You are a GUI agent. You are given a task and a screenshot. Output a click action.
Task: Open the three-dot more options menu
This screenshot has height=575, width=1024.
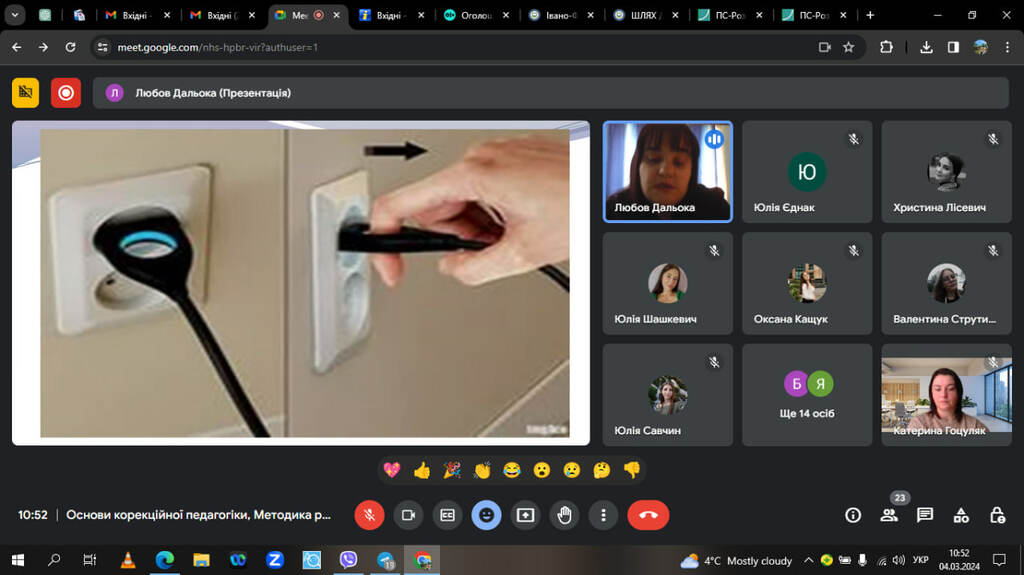point(603,515)
